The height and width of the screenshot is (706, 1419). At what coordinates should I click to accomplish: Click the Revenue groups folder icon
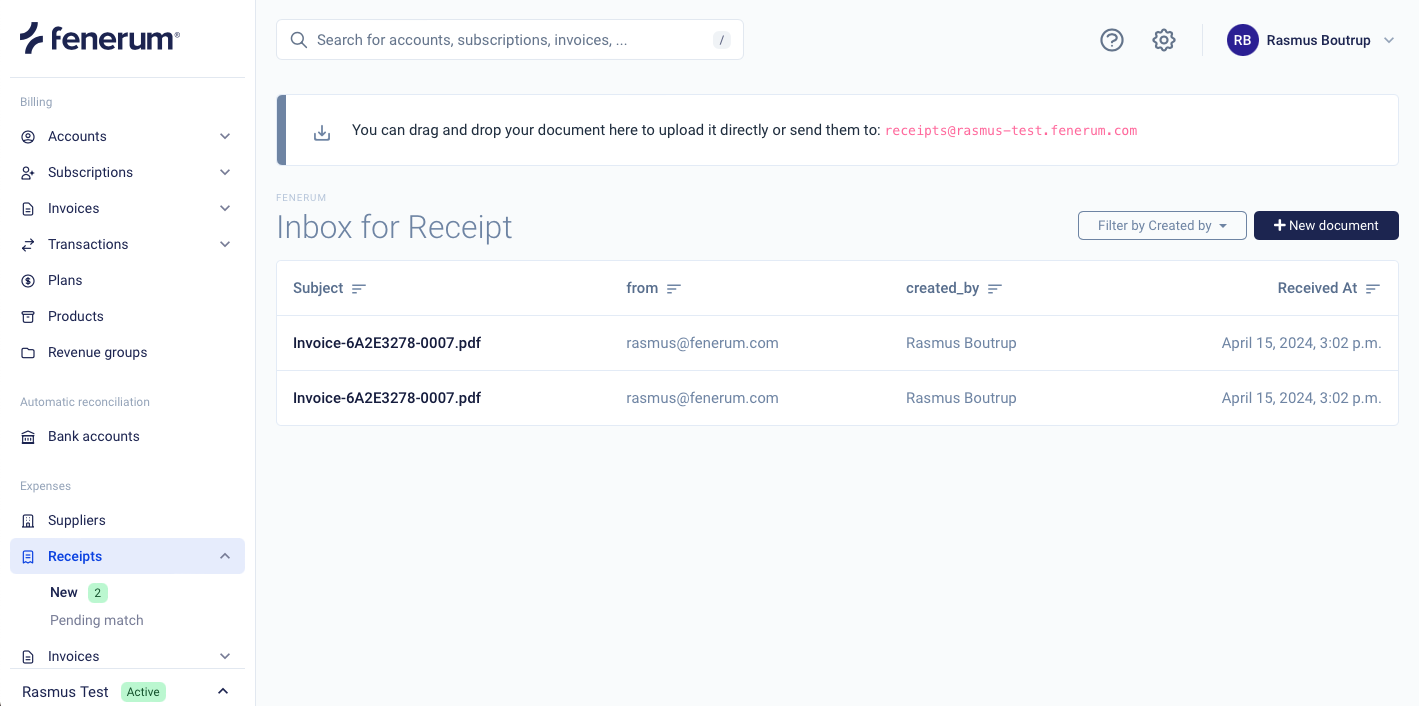(x=28, y=352)
